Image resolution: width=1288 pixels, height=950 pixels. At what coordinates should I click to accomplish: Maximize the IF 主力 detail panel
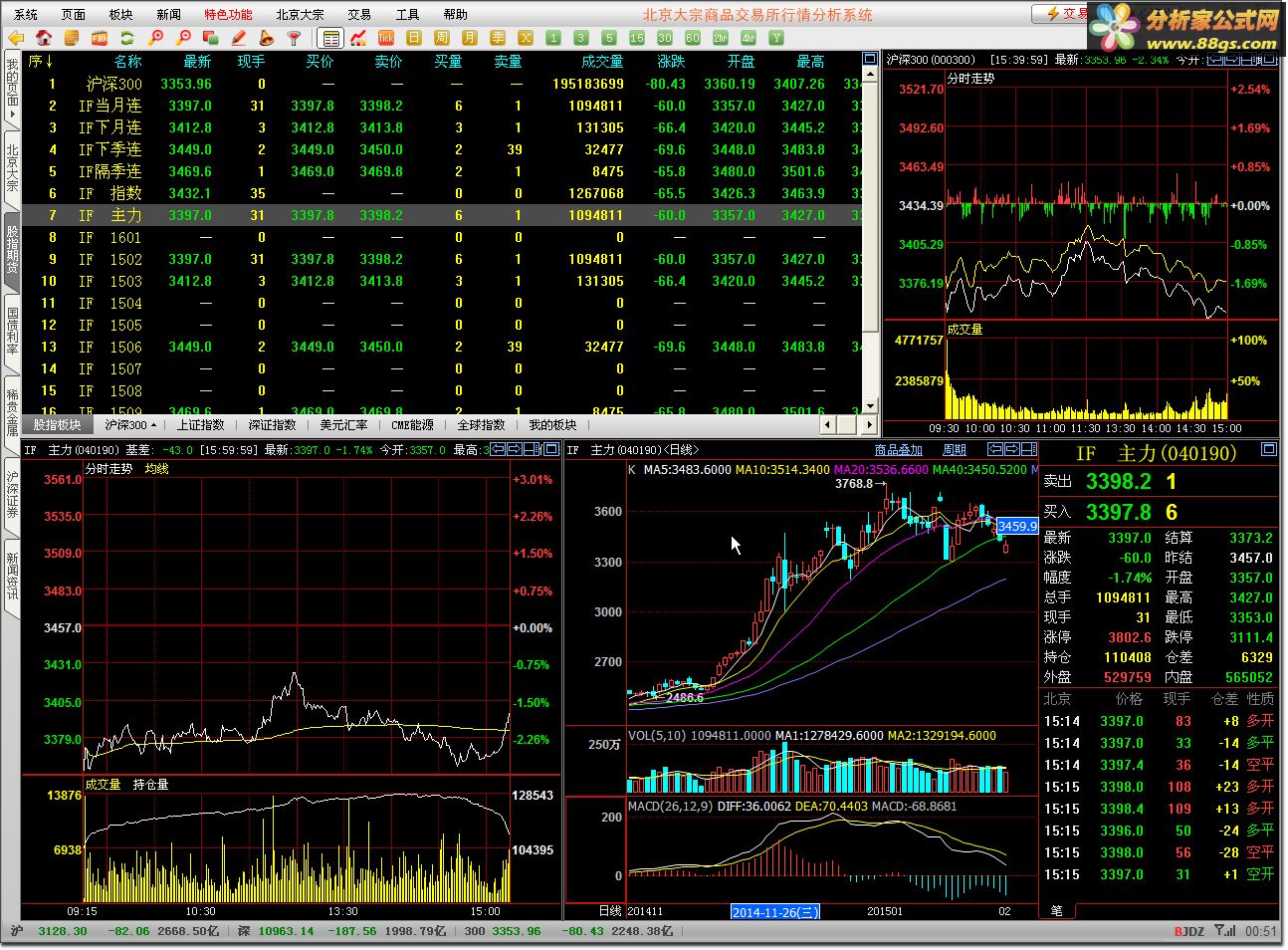pos(1268,450)
